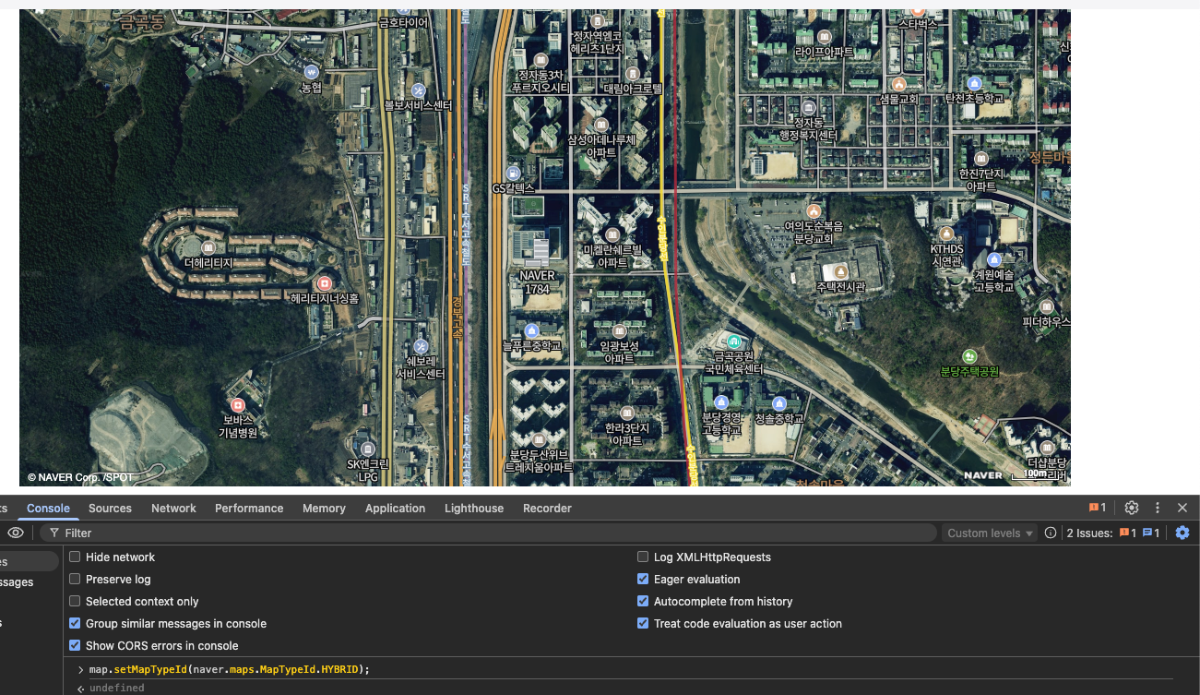This screenshot has height=695, width=1200.
Task: Select the 정자동 행정복지센터 marker
Action: [x=809, y=107]
